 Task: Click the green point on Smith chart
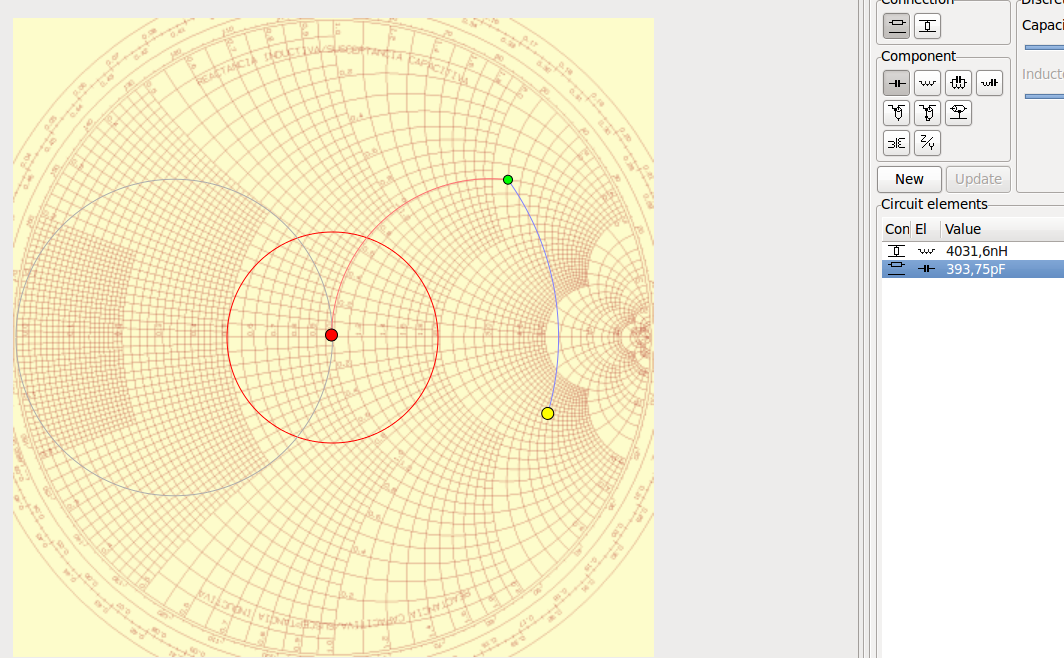[x=508, y=180]
